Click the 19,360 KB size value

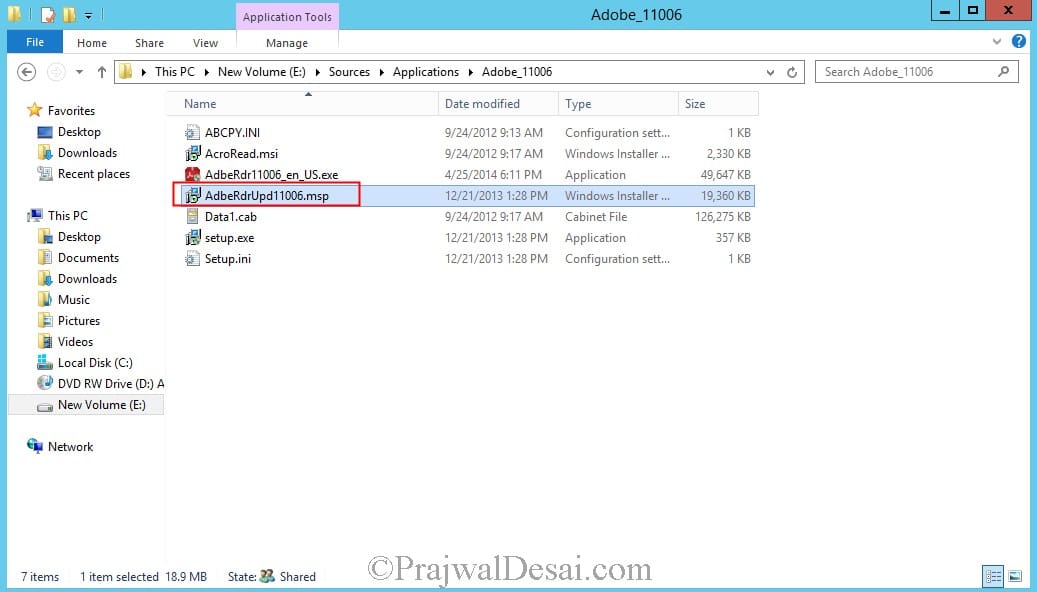tap(726, 196)
